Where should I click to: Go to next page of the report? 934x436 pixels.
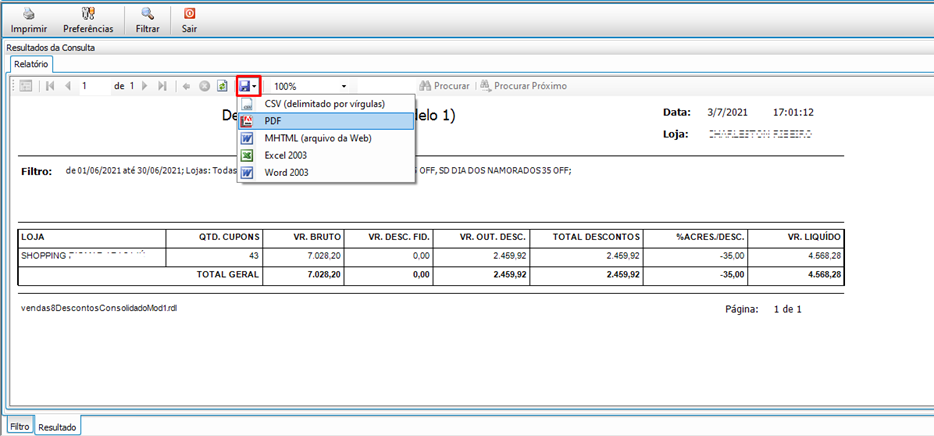pos(144,86)
